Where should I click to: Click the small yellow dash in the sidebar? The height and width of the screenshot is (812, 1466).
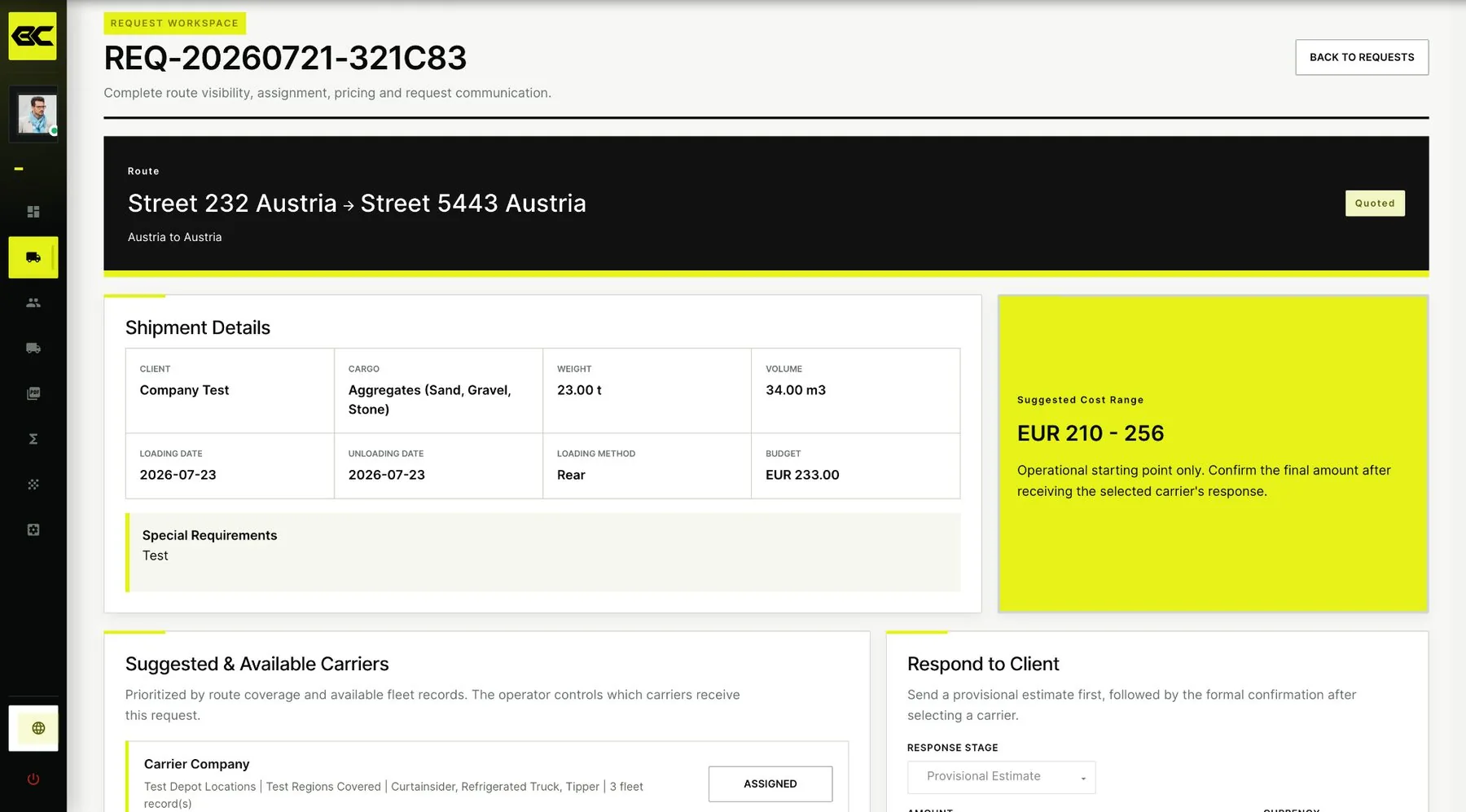pos(19,169)
